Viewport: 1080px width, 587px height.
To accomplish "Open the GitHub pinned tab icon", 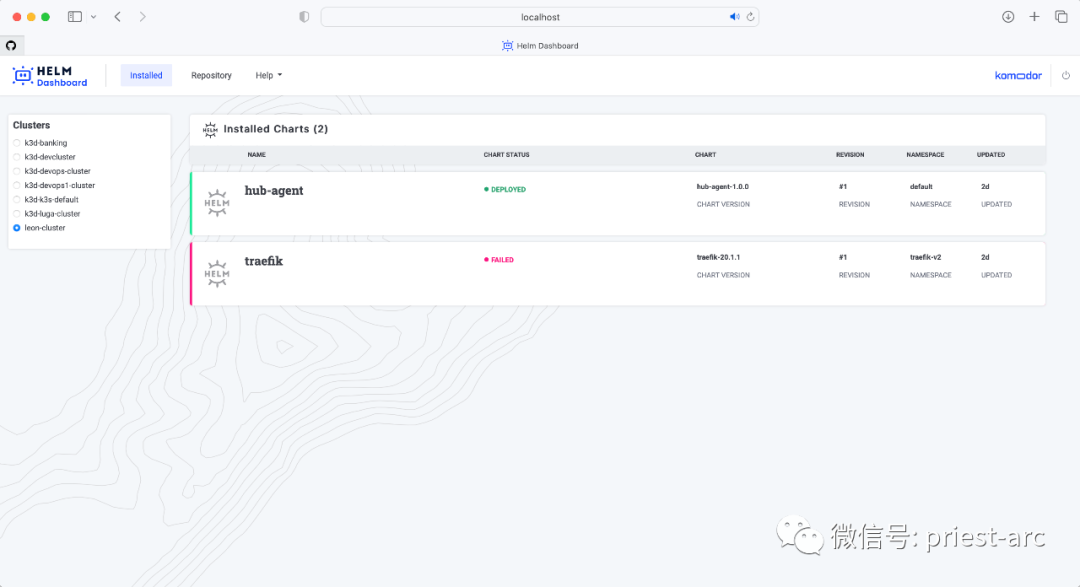I will [11, 45].
